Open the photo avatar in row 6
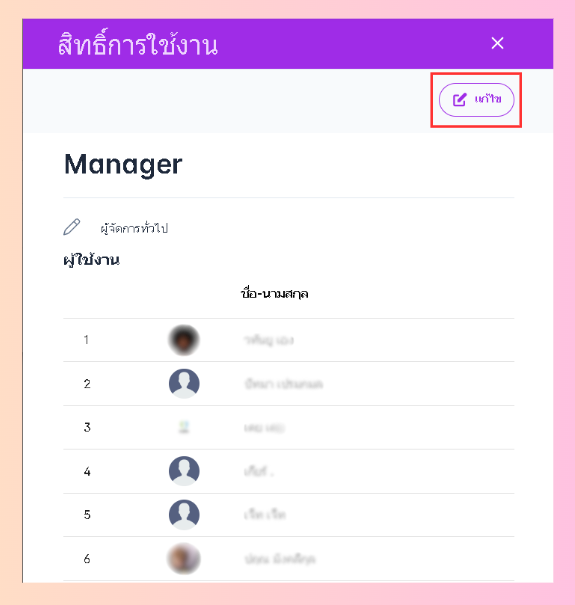575x605 pixels. coord(184,558)
